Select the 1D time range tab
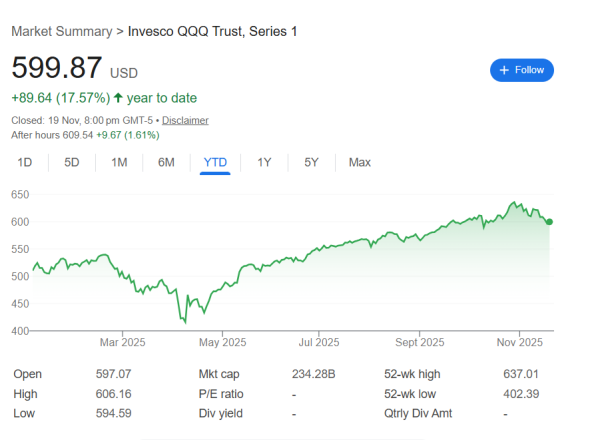 pyautogui.click(x=25, y=162)
